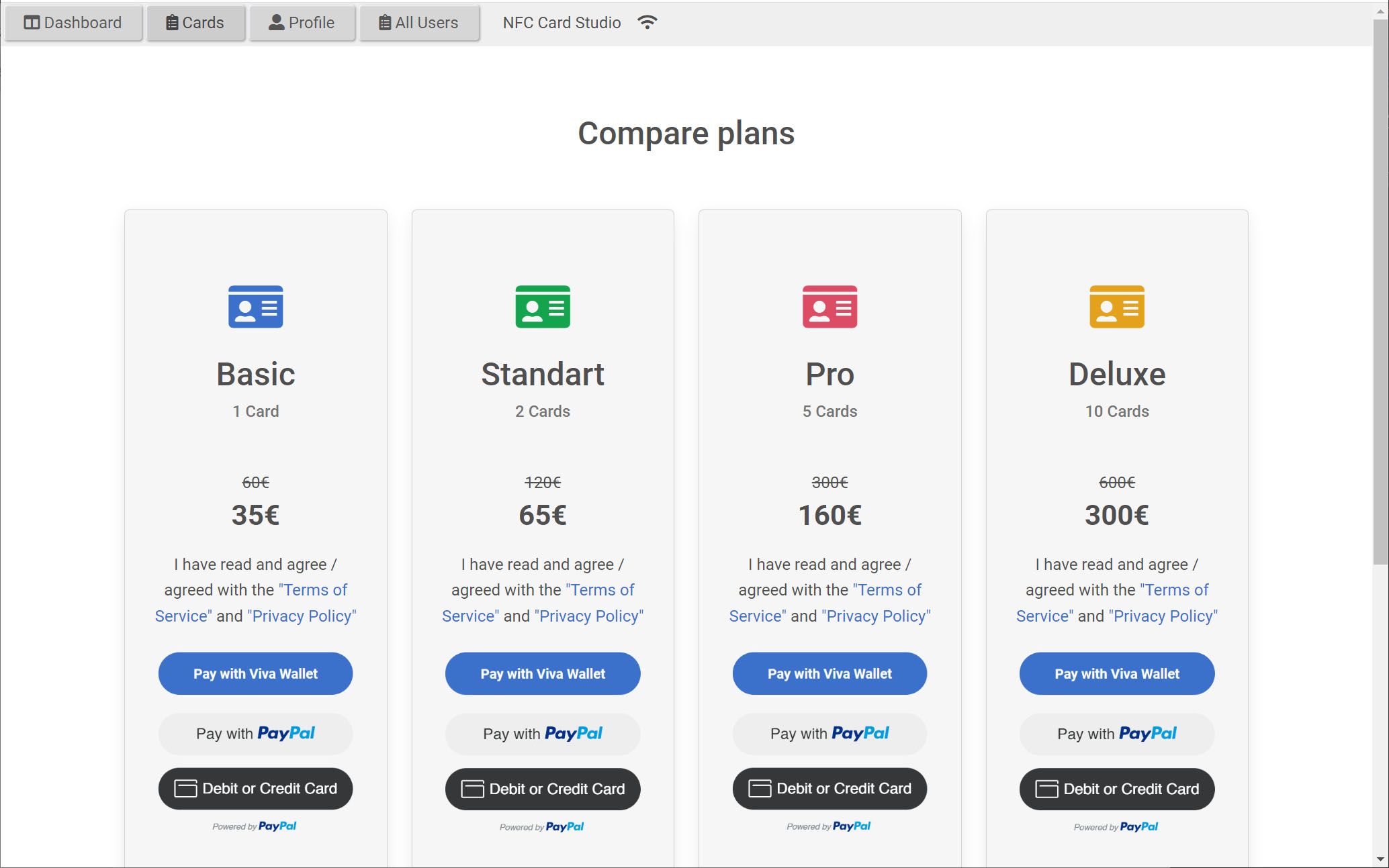Screen dimensions: 1389x868
Task: Switch to the Cards tab
Action: 195,23
